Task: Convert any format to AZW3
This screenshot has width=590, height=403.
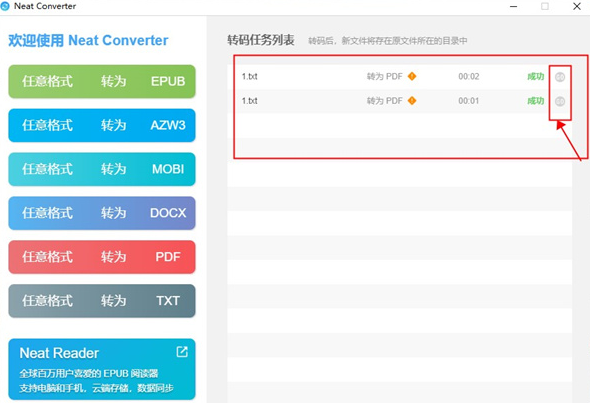Action: tap(102, 125)
